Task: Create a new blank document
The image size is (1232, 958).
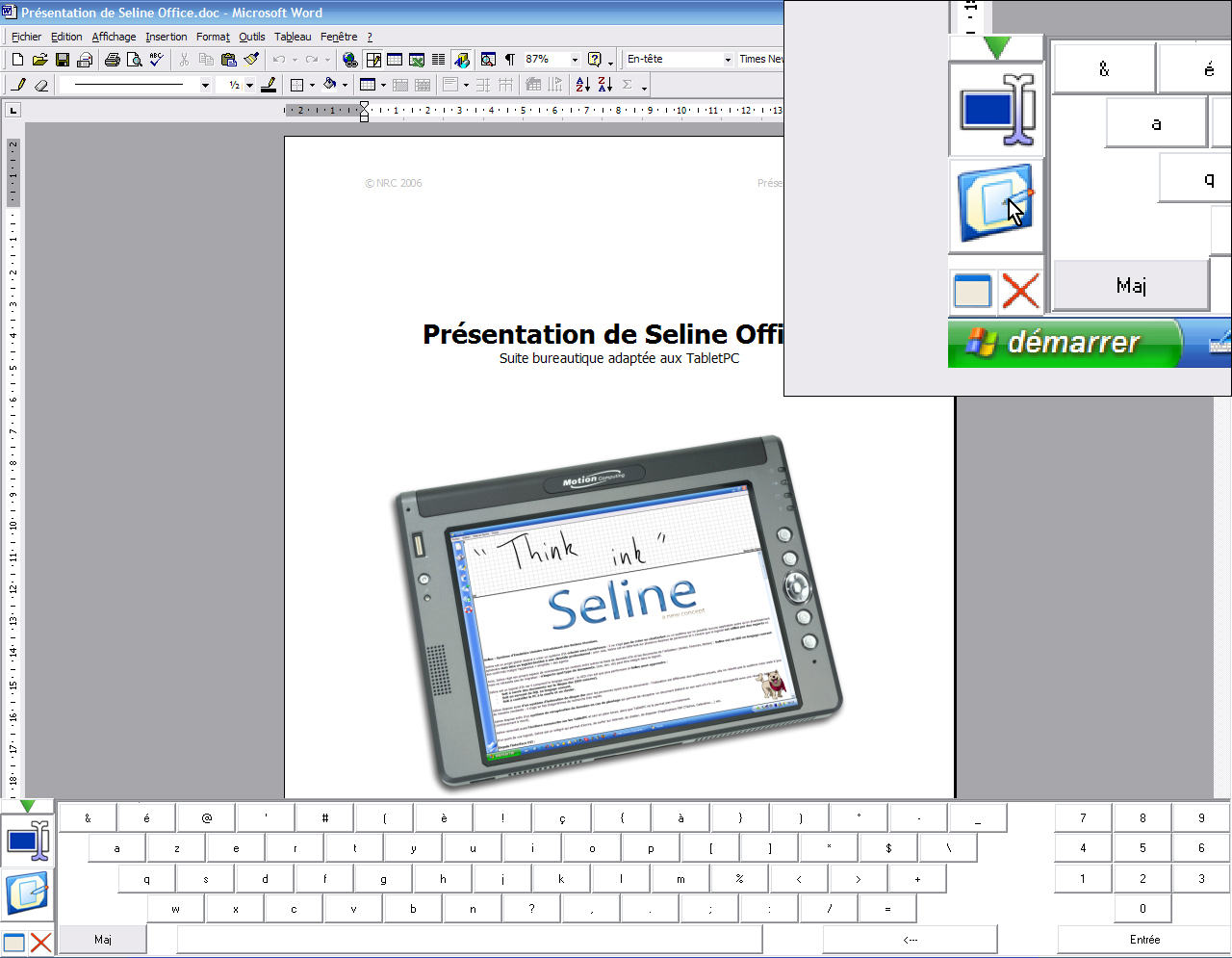Action: tap(18, 60)
